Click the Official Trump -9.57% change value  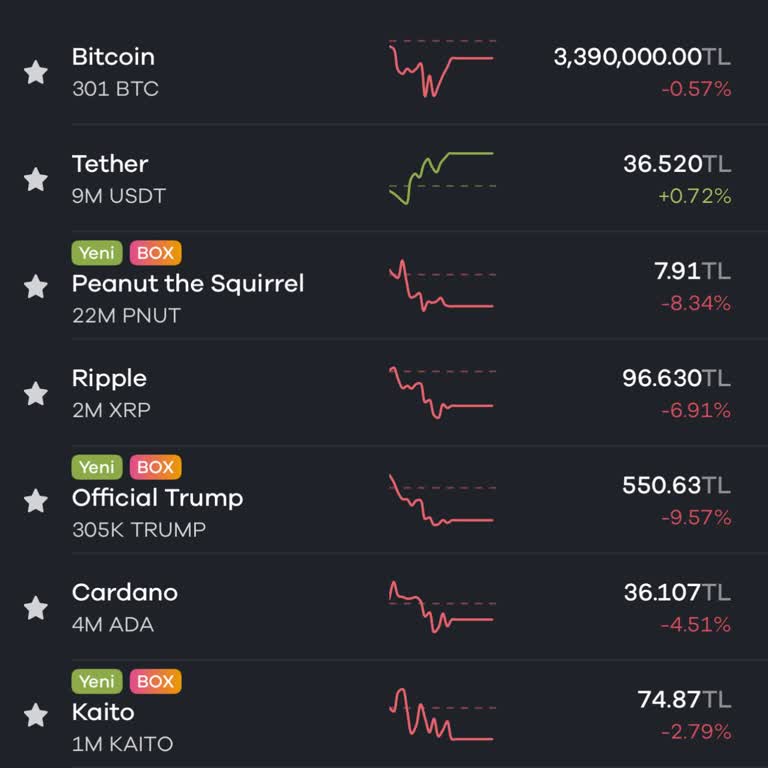pyautogui.click(x=696, y=517)
